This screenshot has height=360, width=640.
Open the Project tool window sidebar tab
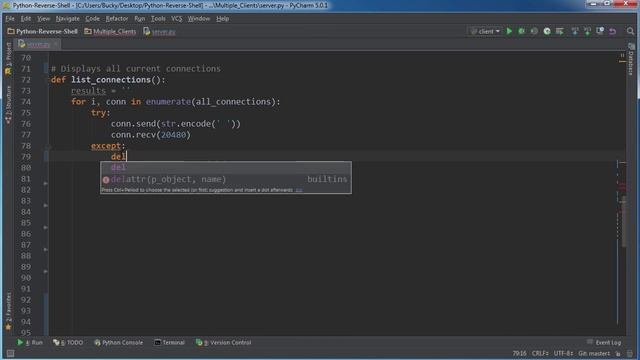coord(8,58)
